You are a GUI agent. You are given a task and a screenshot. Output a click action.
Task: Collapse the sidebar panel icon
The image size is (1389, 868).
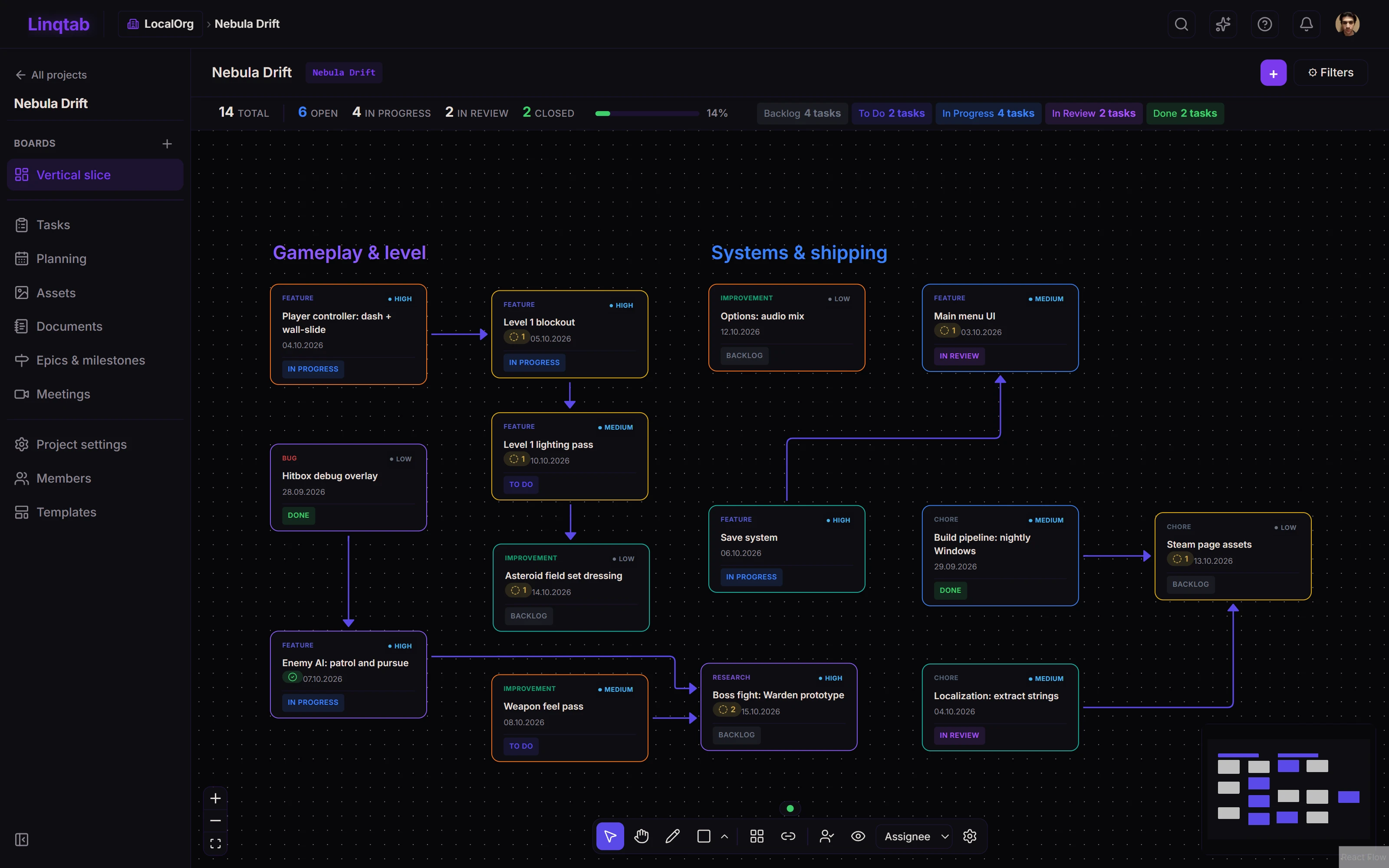(22, 840)
